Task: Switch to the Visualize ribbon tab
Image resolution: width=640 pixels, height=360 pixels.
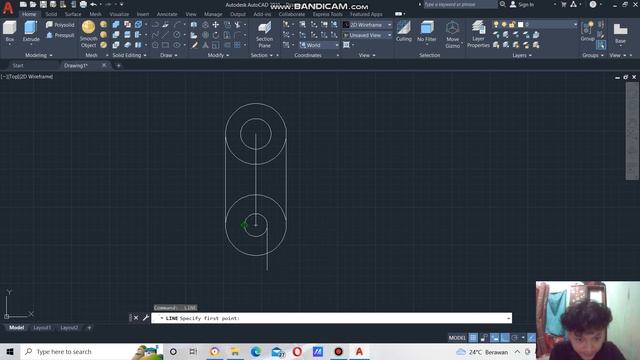Action: (119, 14)
